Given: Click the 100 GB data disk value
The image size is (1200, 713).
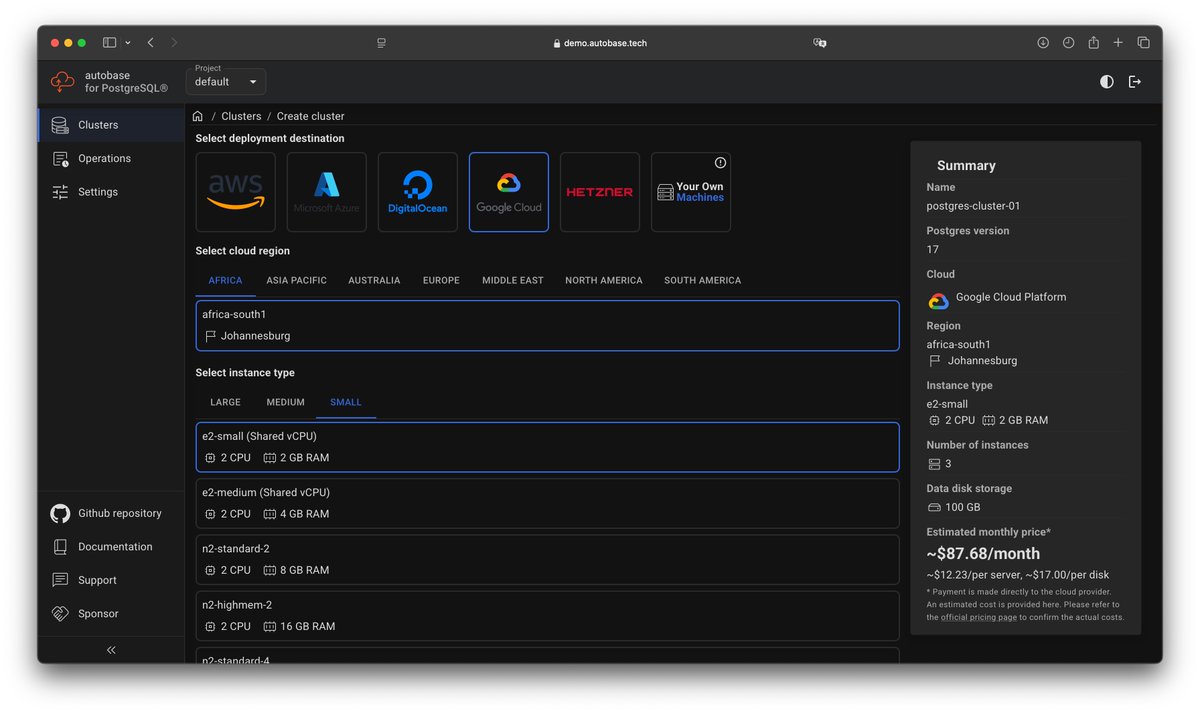Looking at the screenshot, I should point(963,507).
